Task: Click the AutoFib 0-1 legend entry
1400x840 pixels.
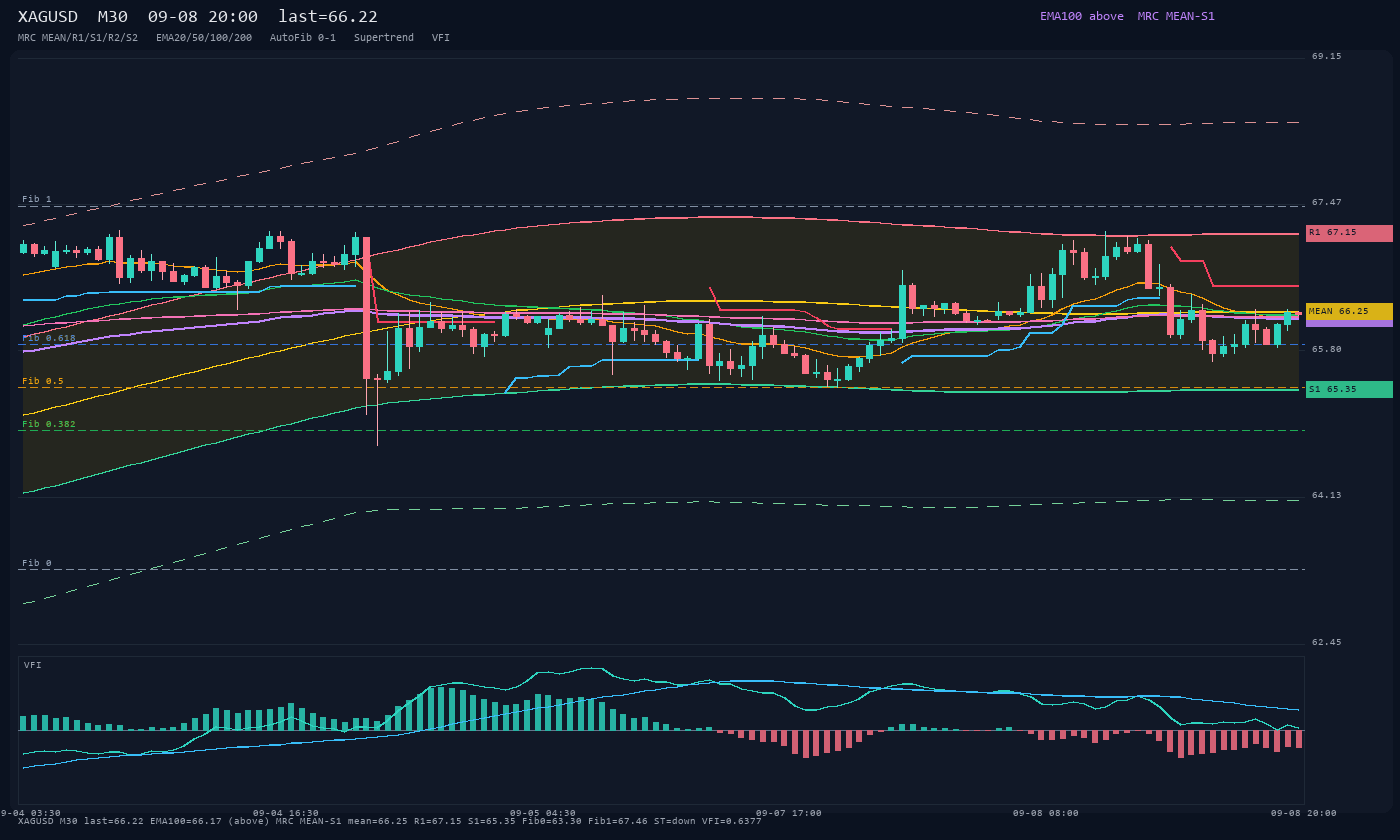Action: 303,38
